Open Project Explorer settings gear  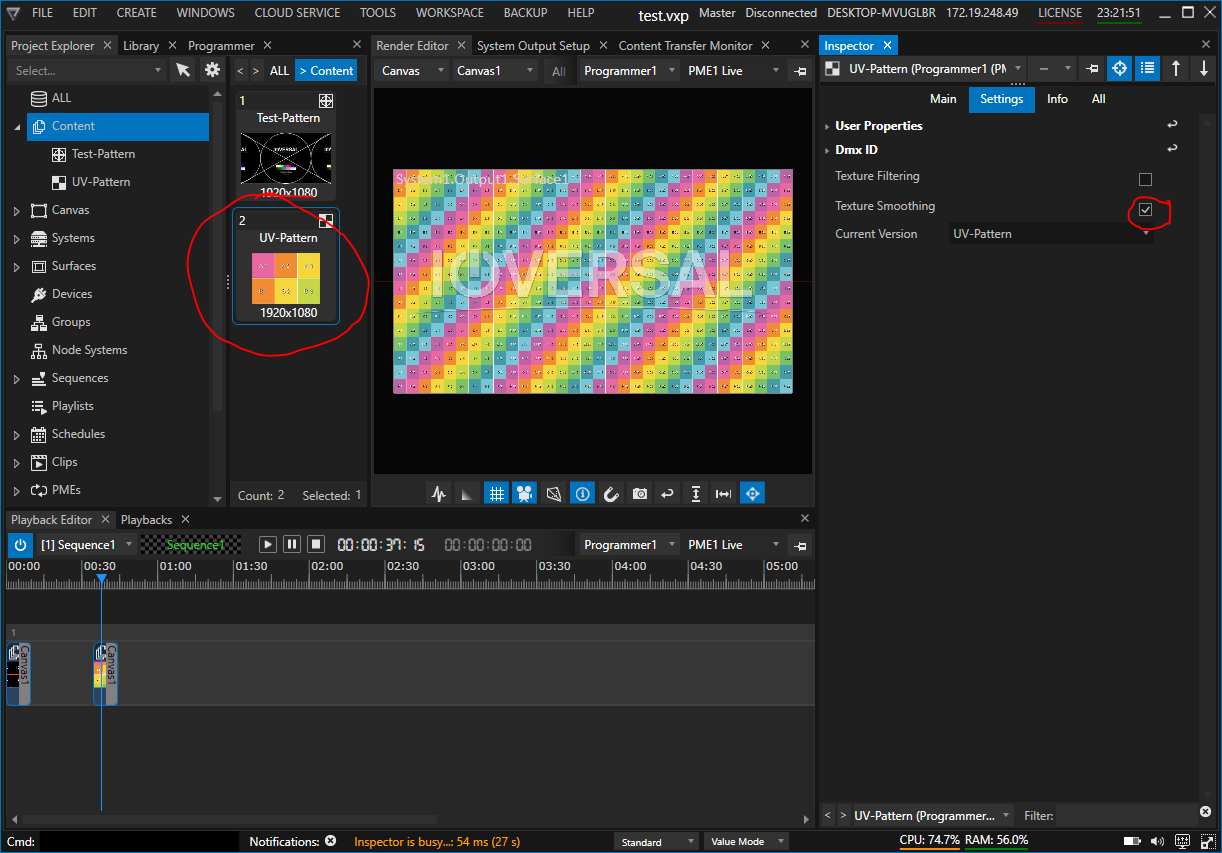pos(212,70)
